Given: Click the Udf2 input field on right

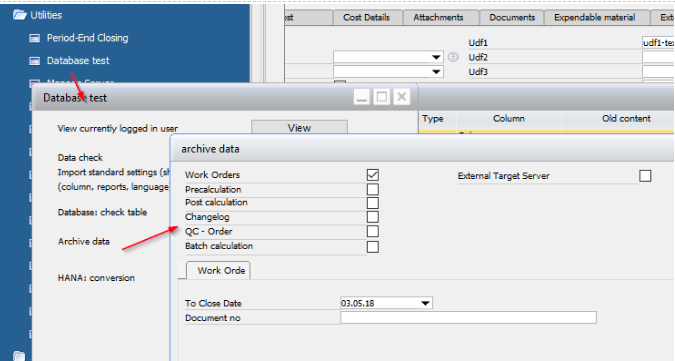Looking at the screenshot, I should pos(658,57).
